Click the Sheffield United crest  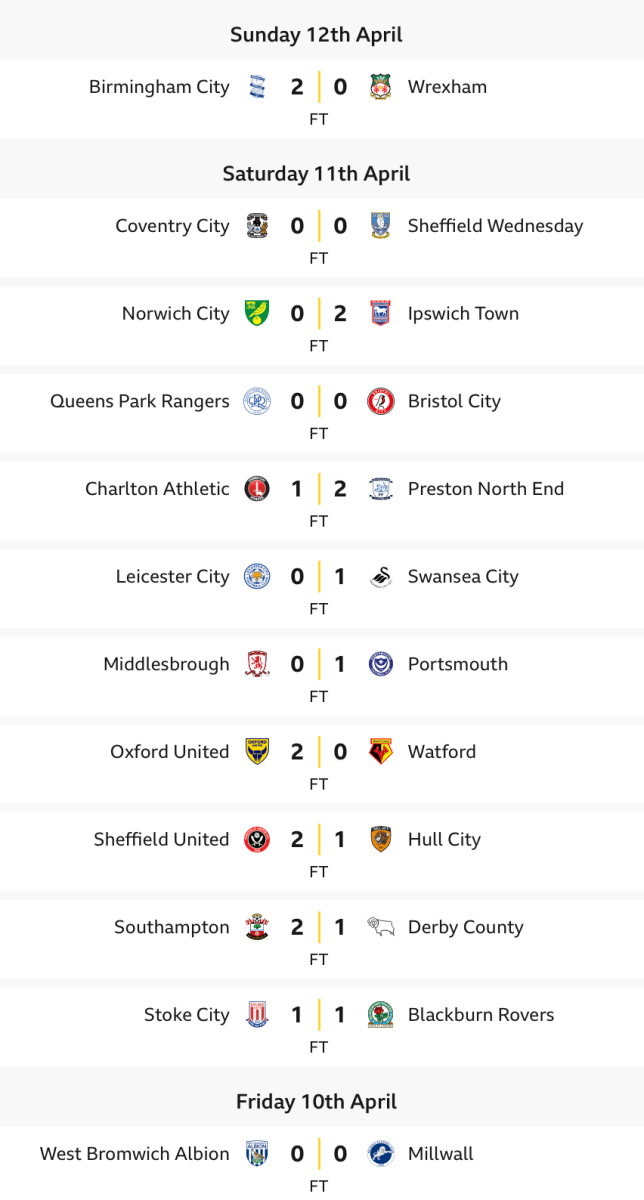[x=258, y=840]
